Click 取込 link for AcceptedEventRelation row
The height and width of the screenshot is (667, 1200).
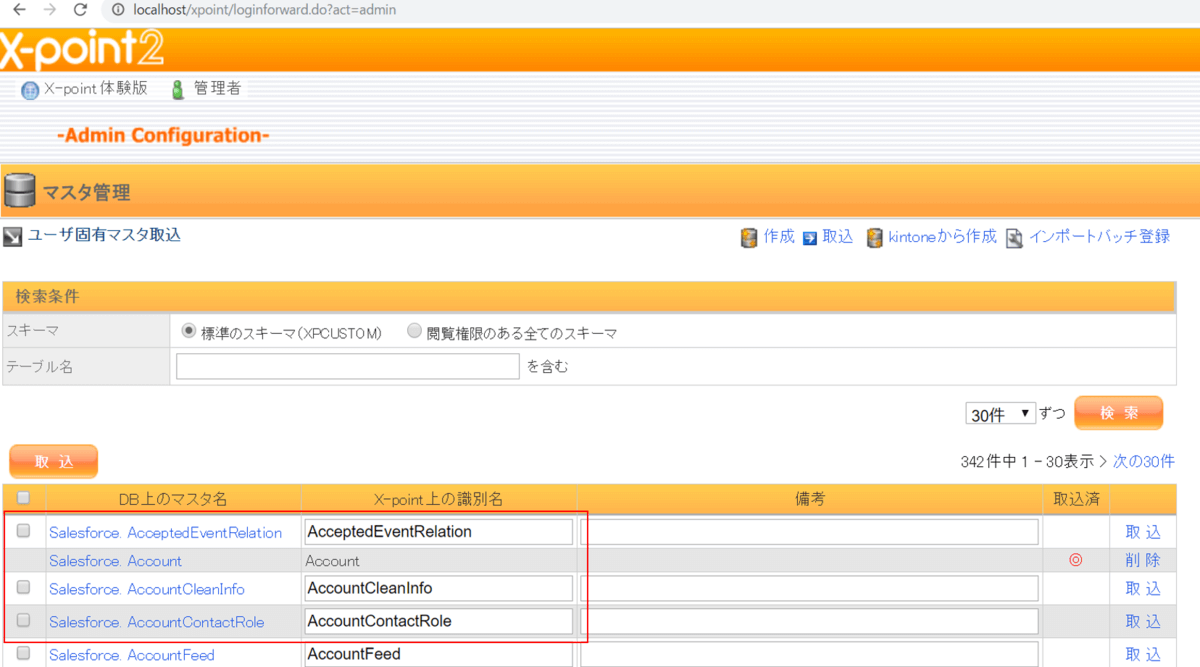[x=1143, y=532]
